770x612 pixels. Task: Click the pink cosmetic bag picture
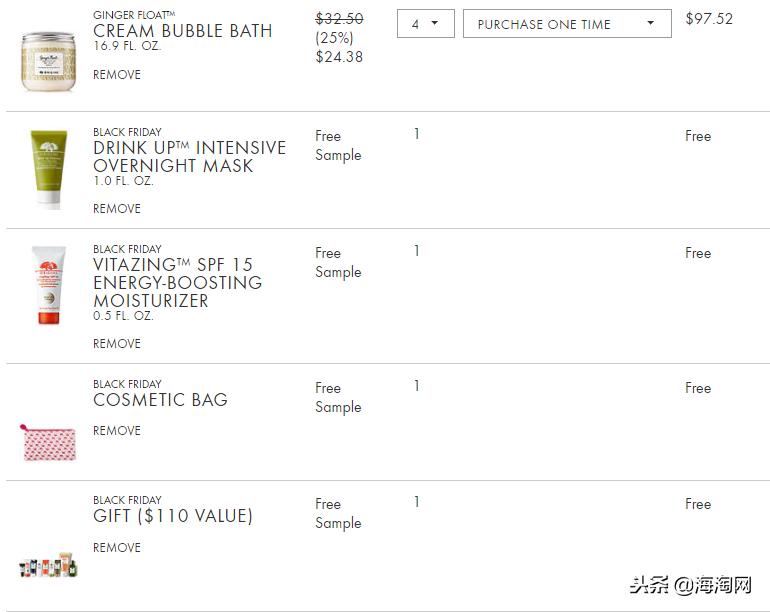[x=49, y=442]
